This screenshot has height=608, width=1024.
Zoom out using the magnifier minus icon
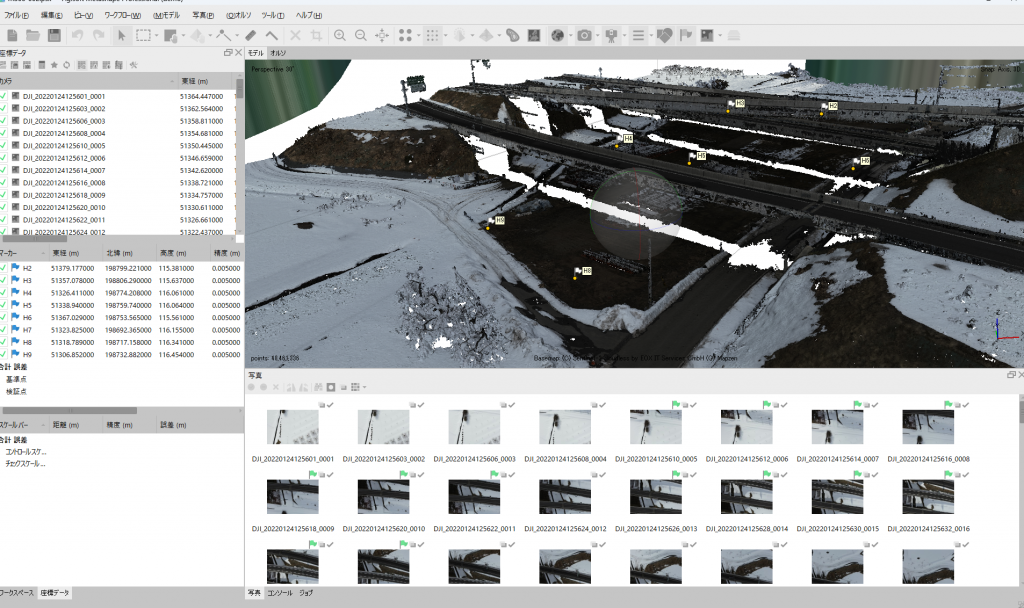[x=360, y=36]
